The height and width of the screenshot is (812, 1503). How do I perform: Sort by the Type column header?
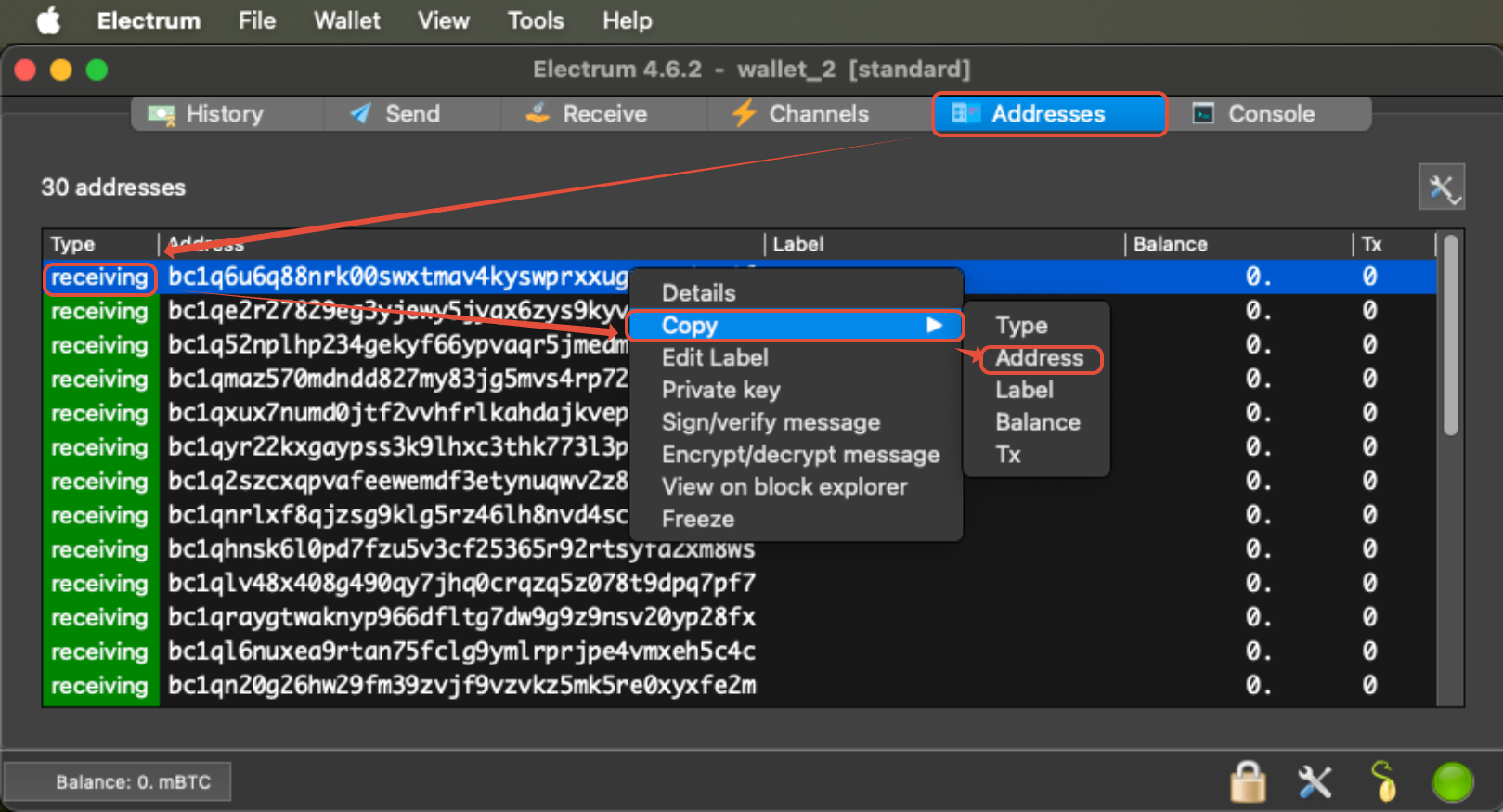pos(100,244)
